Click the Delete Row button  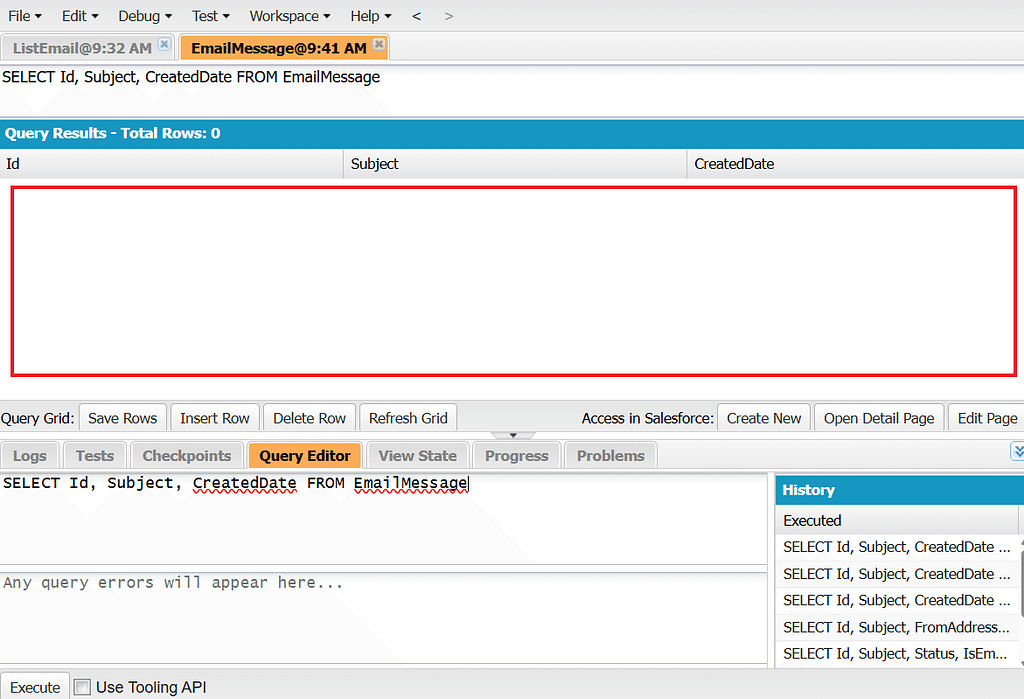pyautogui.click(x=310, y=418)
